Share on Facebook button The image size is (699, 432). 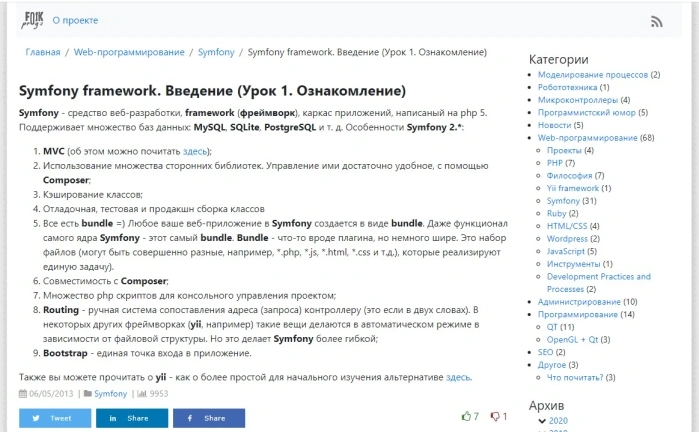coord(209,418)
